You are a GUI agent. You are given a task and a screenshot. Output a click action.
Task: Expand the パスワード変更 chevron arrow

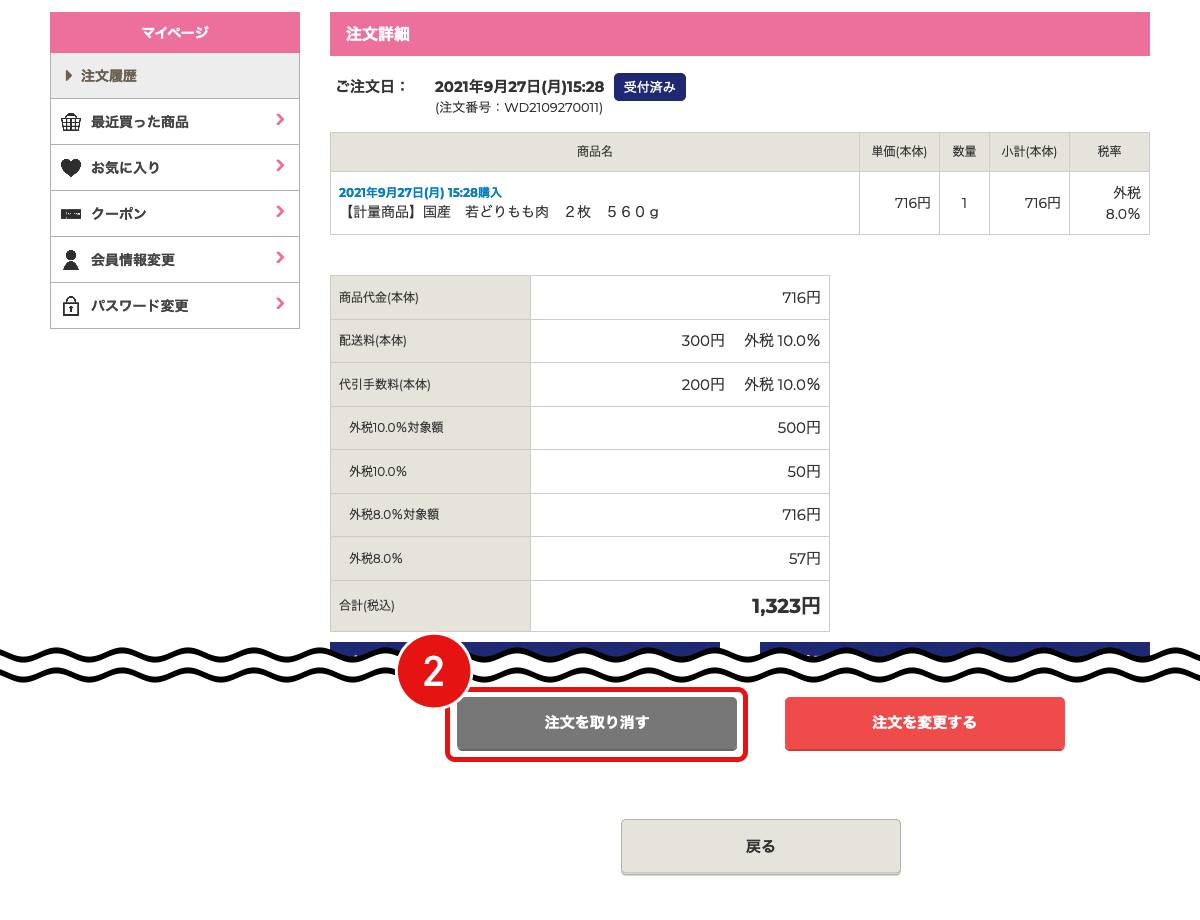coord(280,305)
